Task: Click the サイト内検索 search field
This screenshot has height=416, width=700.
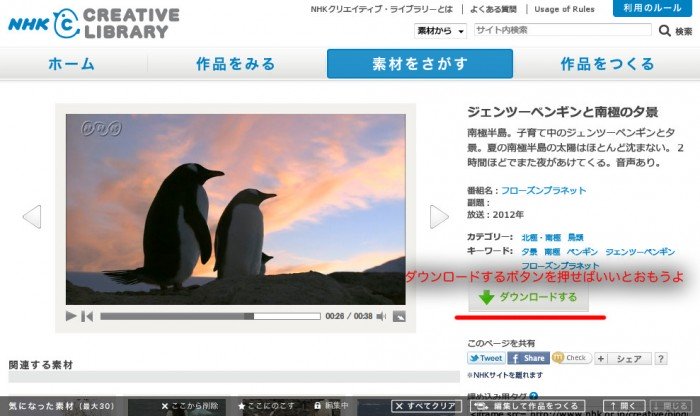Action: [x=562, y=31]
